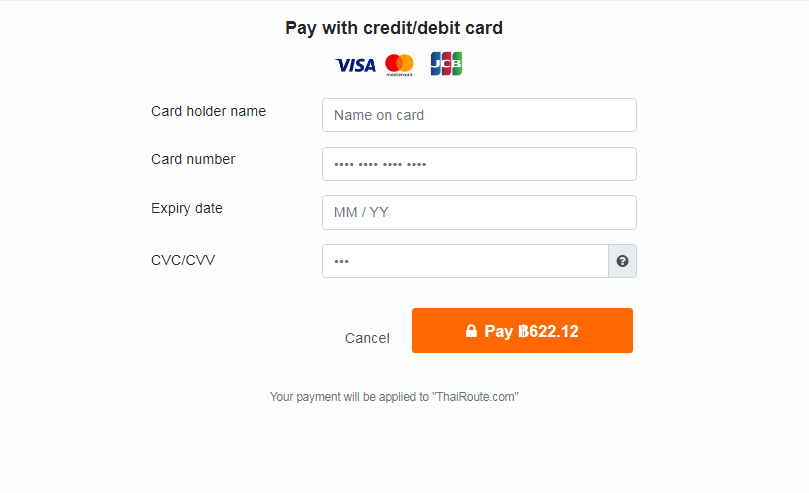The width and height of the screenshot is (809, 493).
Task: Focus the CVC/CVV security code field
Action: tap(465, 261)
